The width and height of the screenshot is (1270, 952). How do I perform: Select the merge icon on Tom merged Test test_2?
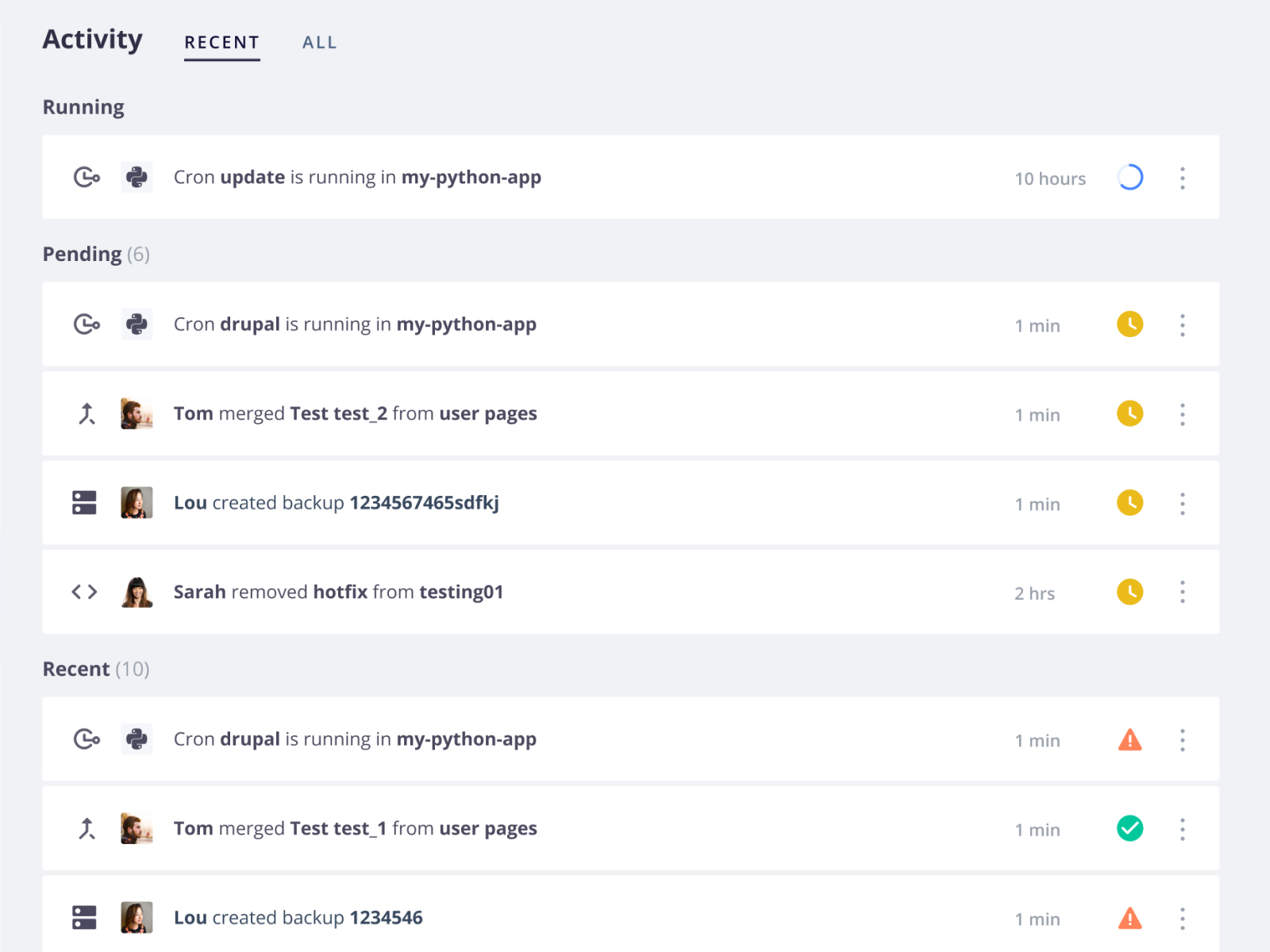[x=86, y=413]
